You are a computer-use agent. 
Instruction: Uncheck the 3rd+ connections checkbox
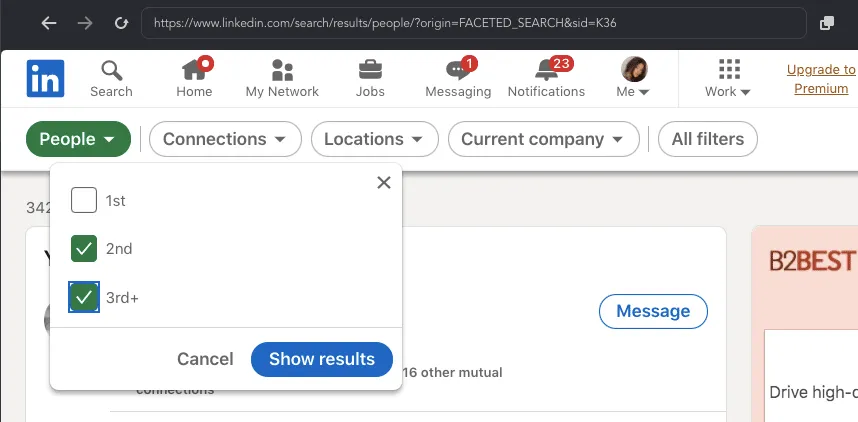[84, 297]
